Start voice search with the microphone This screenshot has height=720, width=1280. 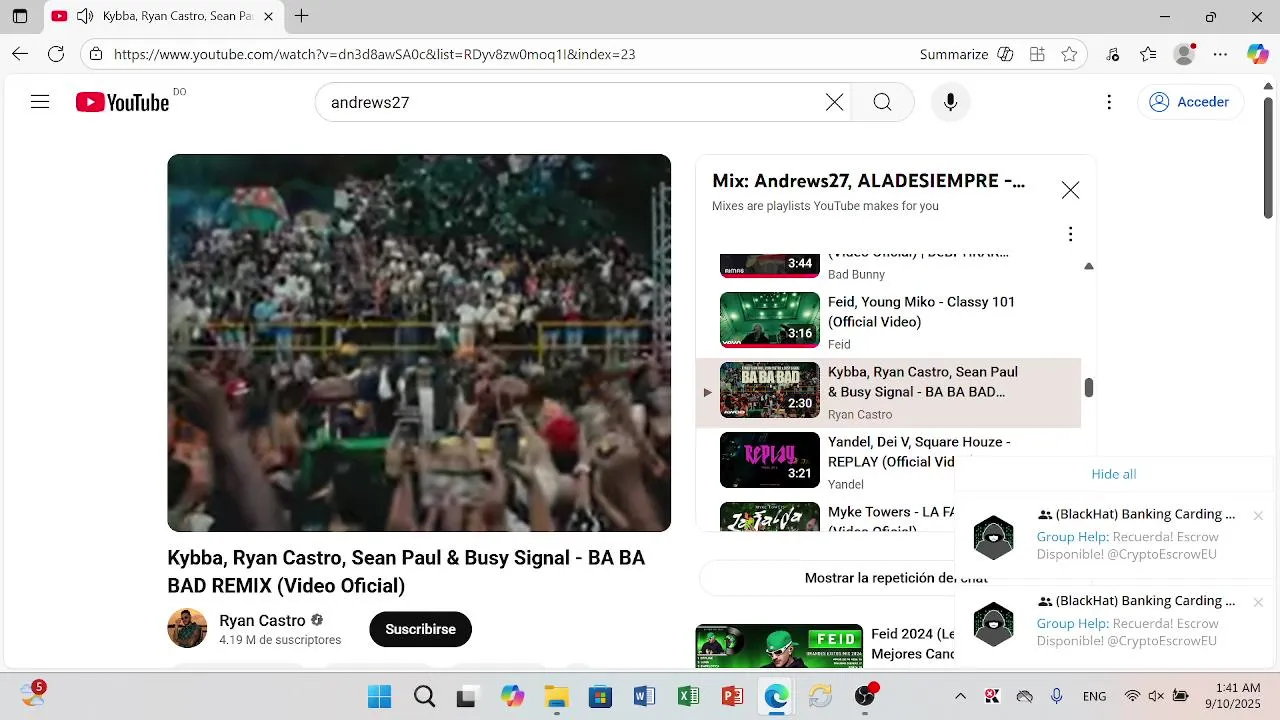tap(950, 102)
